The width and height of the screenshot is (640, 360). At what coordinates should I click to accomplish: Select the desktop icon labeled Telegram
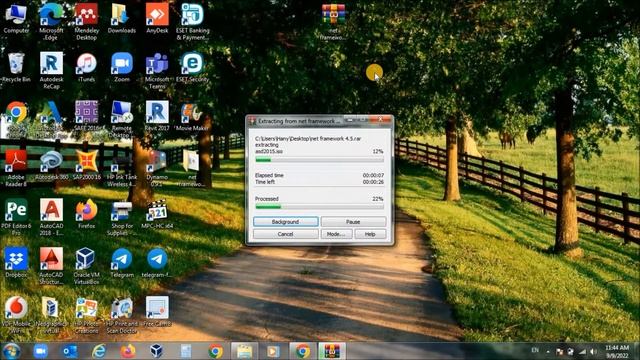pyautogui.click(x=122, y=263)
